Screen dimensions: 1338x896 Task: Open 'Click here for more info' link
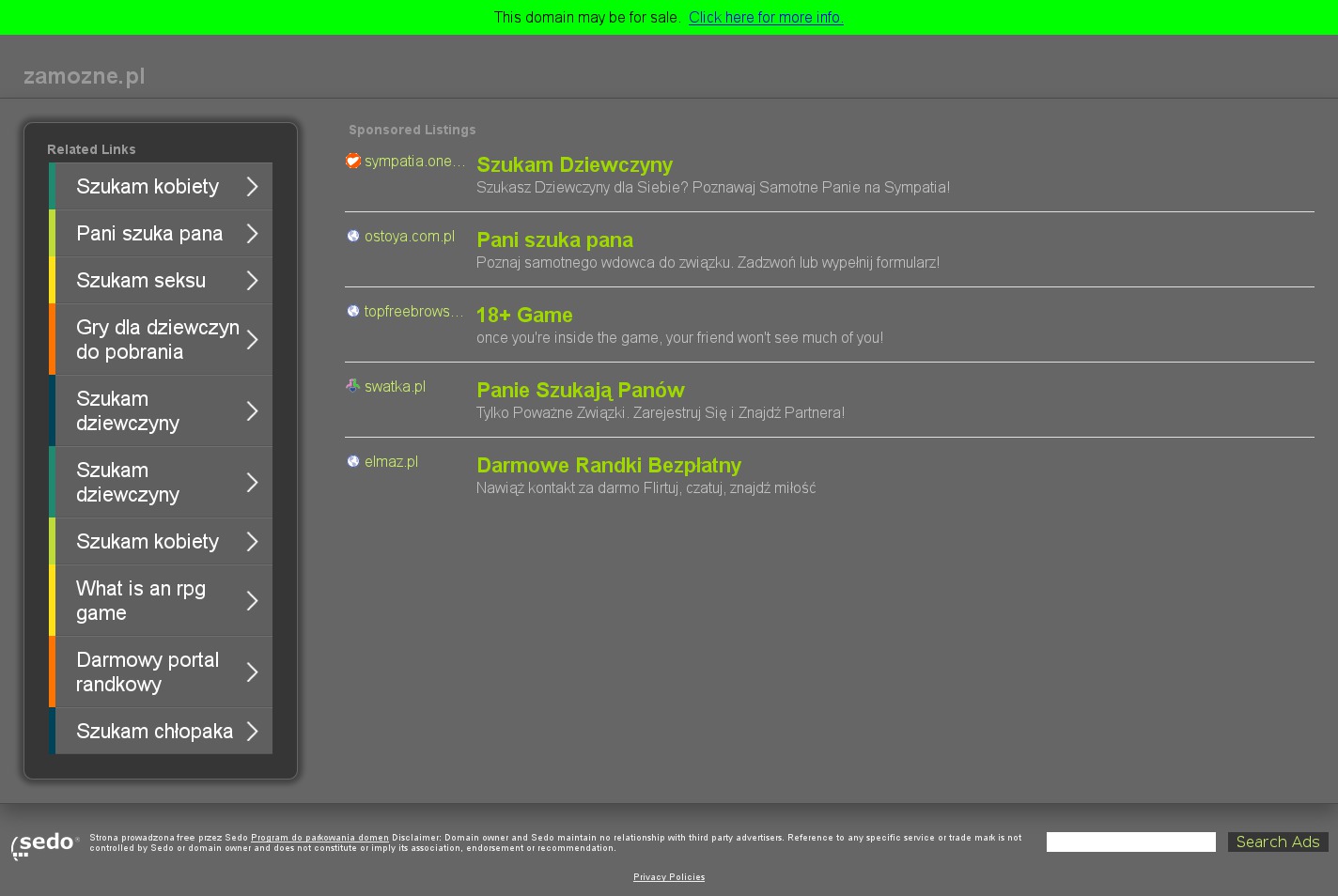click(766, 18)
